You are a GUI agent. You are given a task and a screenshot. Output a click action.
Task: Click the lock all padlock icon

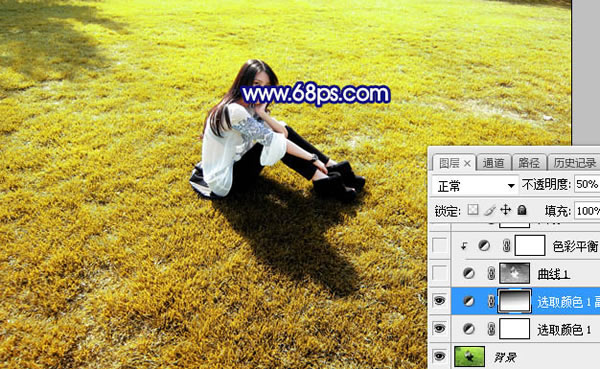coord(522,210)
